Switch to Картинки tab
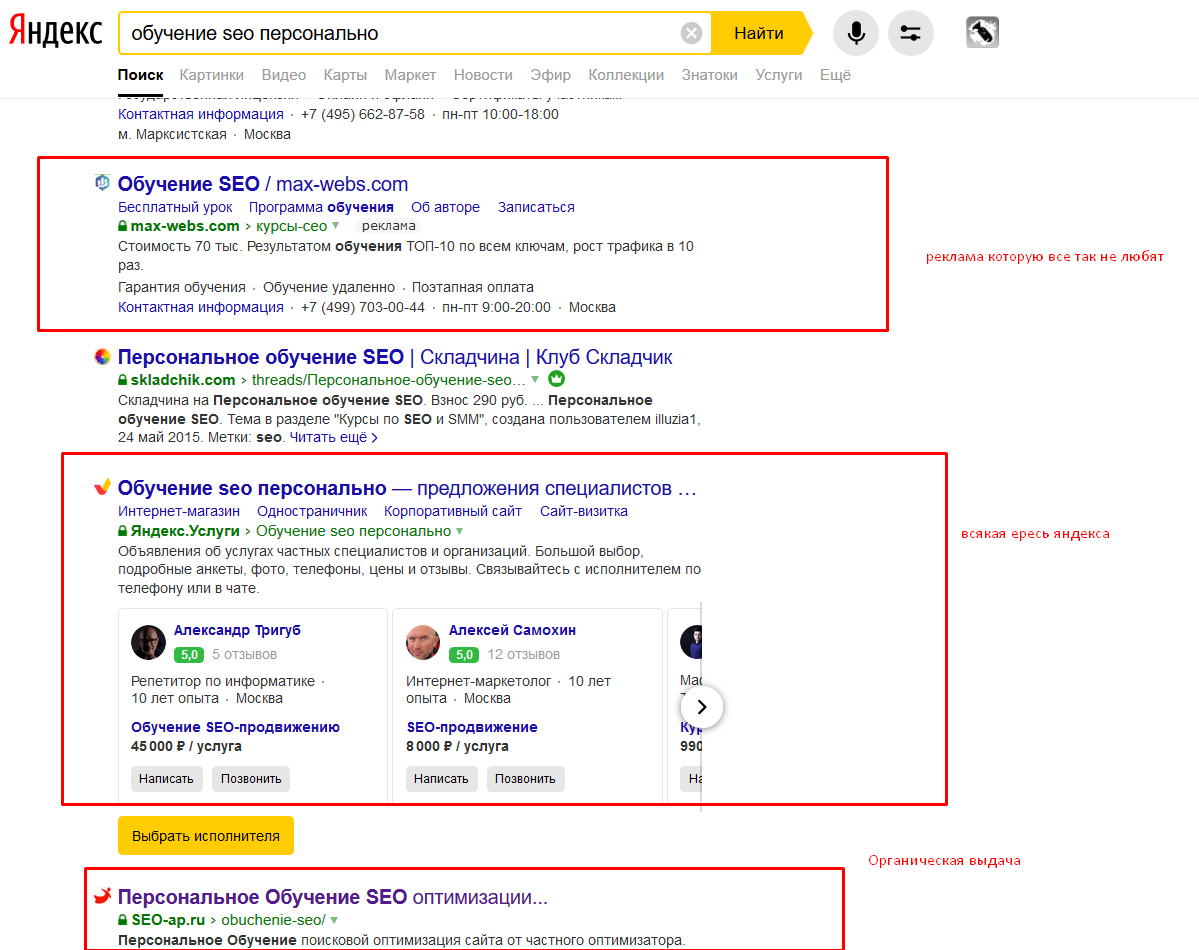 click(x=212, y=75)
